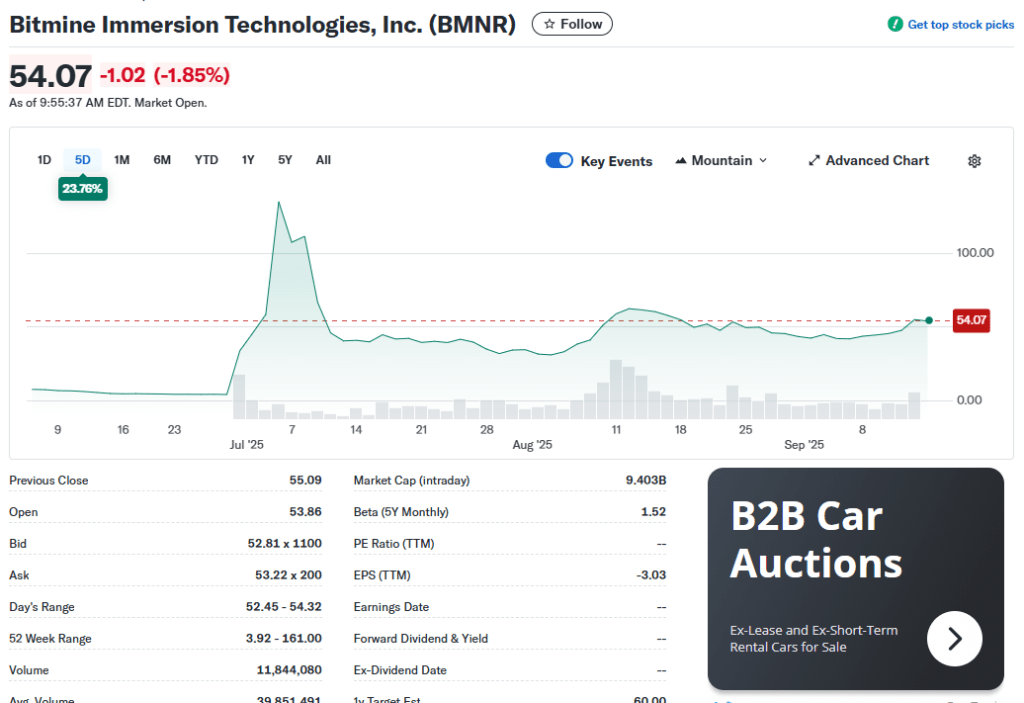
Task: Follow the BMNR stock
Action: coord(572,24)
